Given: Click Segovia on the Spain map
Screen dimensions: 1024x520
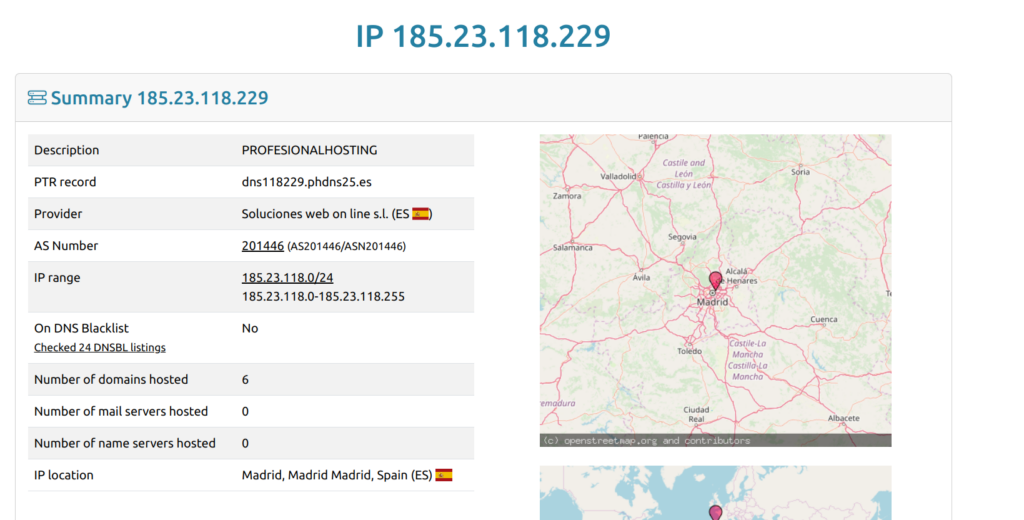Looking at the screenshot, I should point(682,237).
